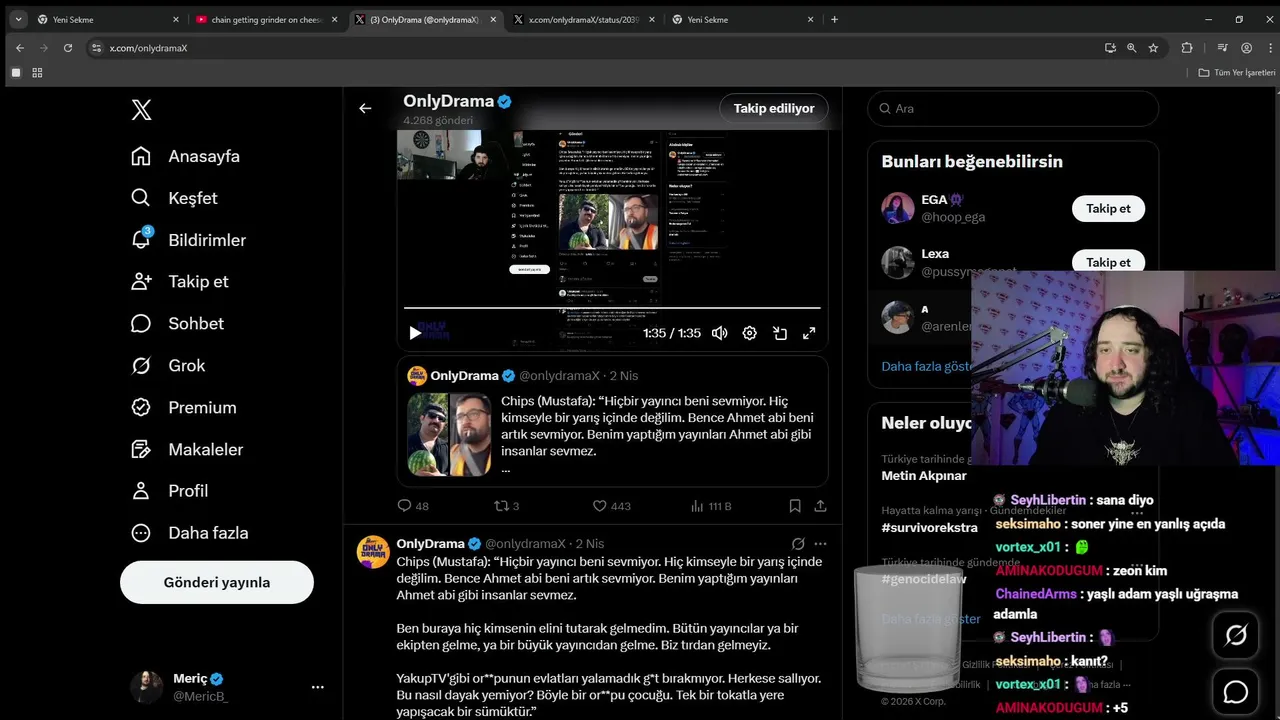Follow EGA with Takip et button
Image resolution: width=1280 pixels, height=720 pixels.
pyautogui.click(x=1108, y=208)
